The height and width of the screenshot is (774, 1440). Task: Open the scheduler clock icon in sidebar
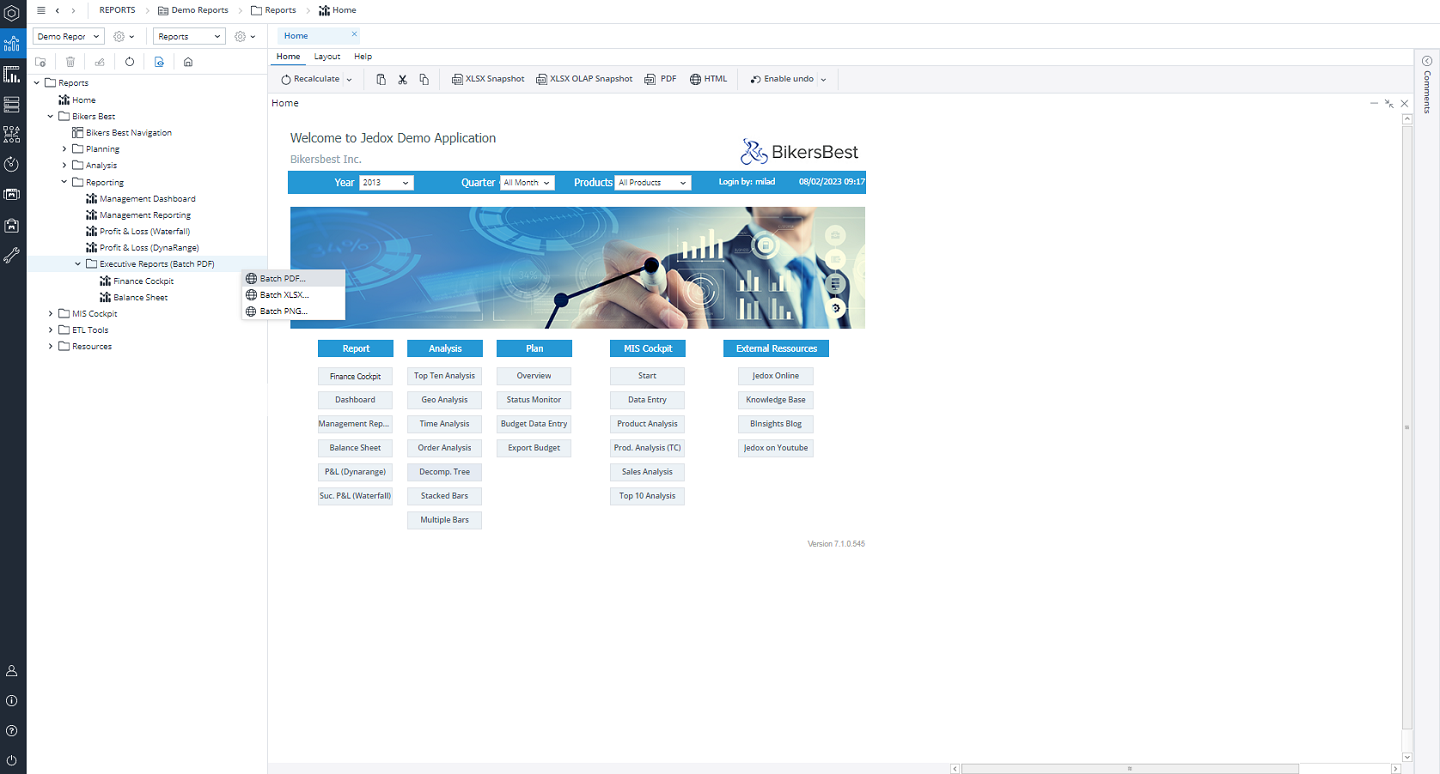[x=12, y=164]
